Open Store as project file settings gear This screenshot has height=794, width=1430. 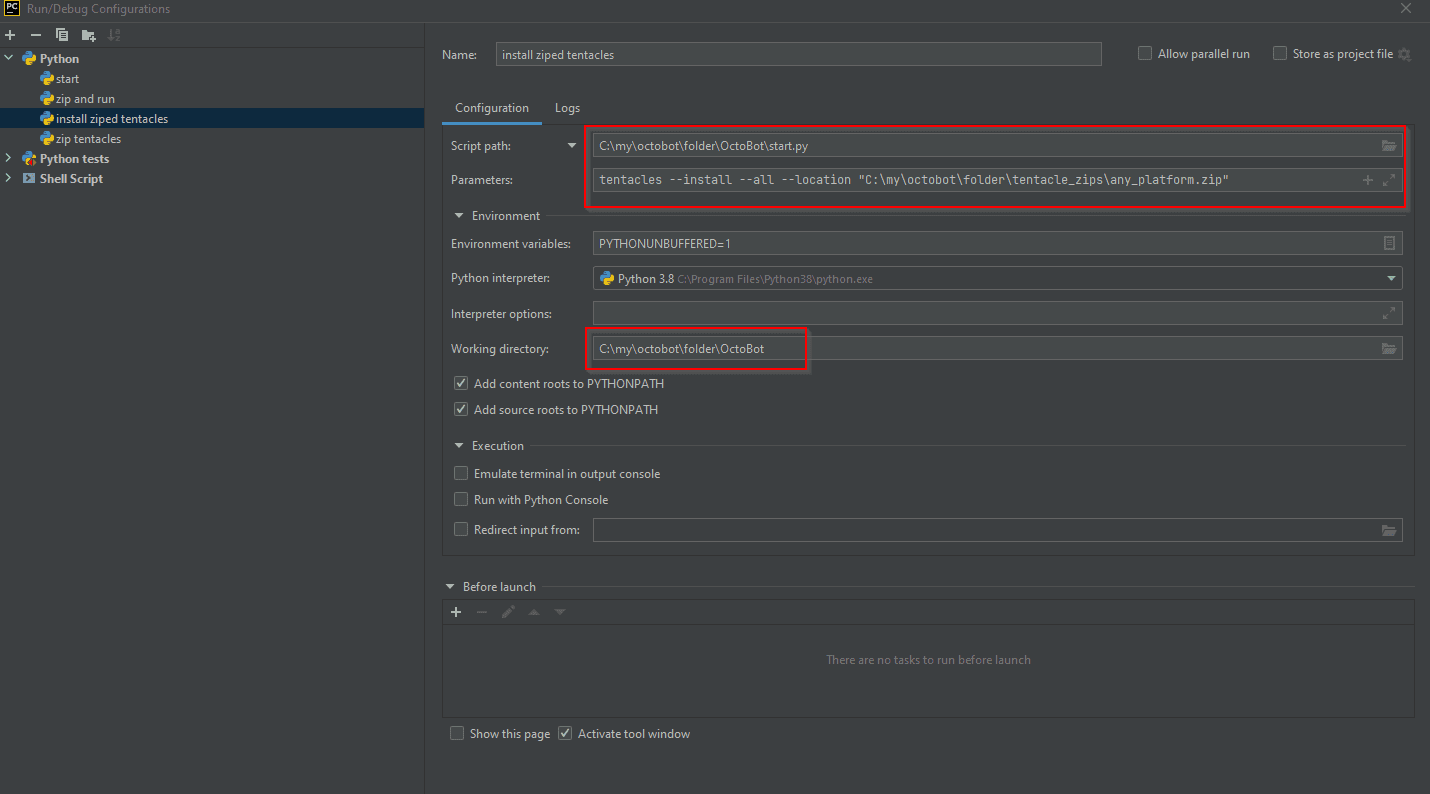1404,54
